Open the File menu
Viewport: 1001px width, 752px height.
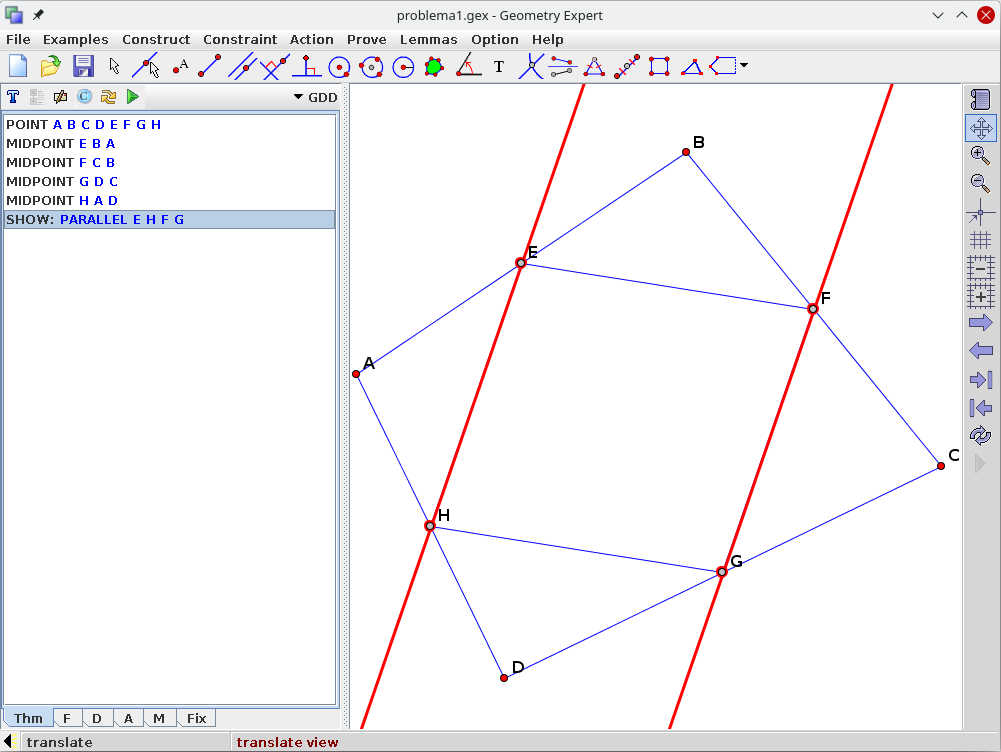(19, 40)
